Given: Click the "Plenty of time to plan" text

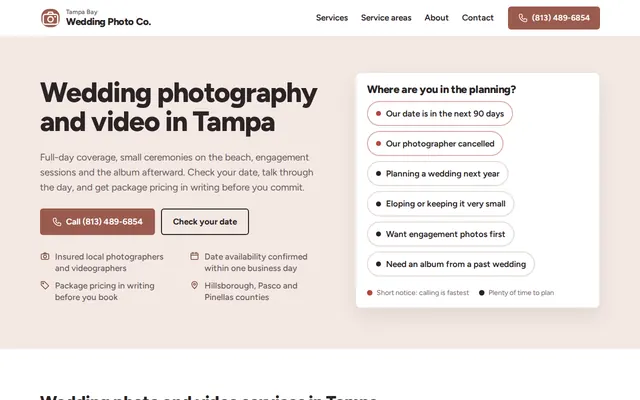Looking at the screenshot, I should (521, 293).
